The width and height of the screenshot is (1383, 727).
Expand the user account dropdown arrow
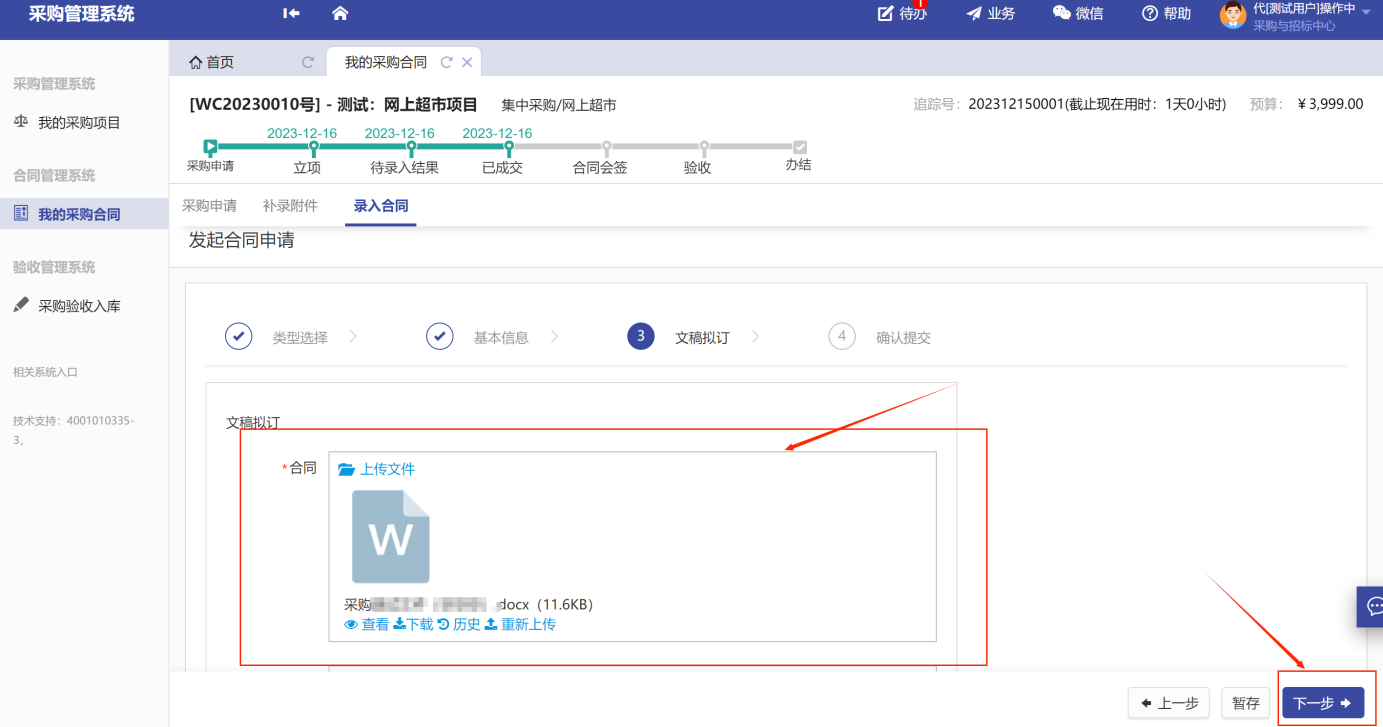(x=1366, y=11)
